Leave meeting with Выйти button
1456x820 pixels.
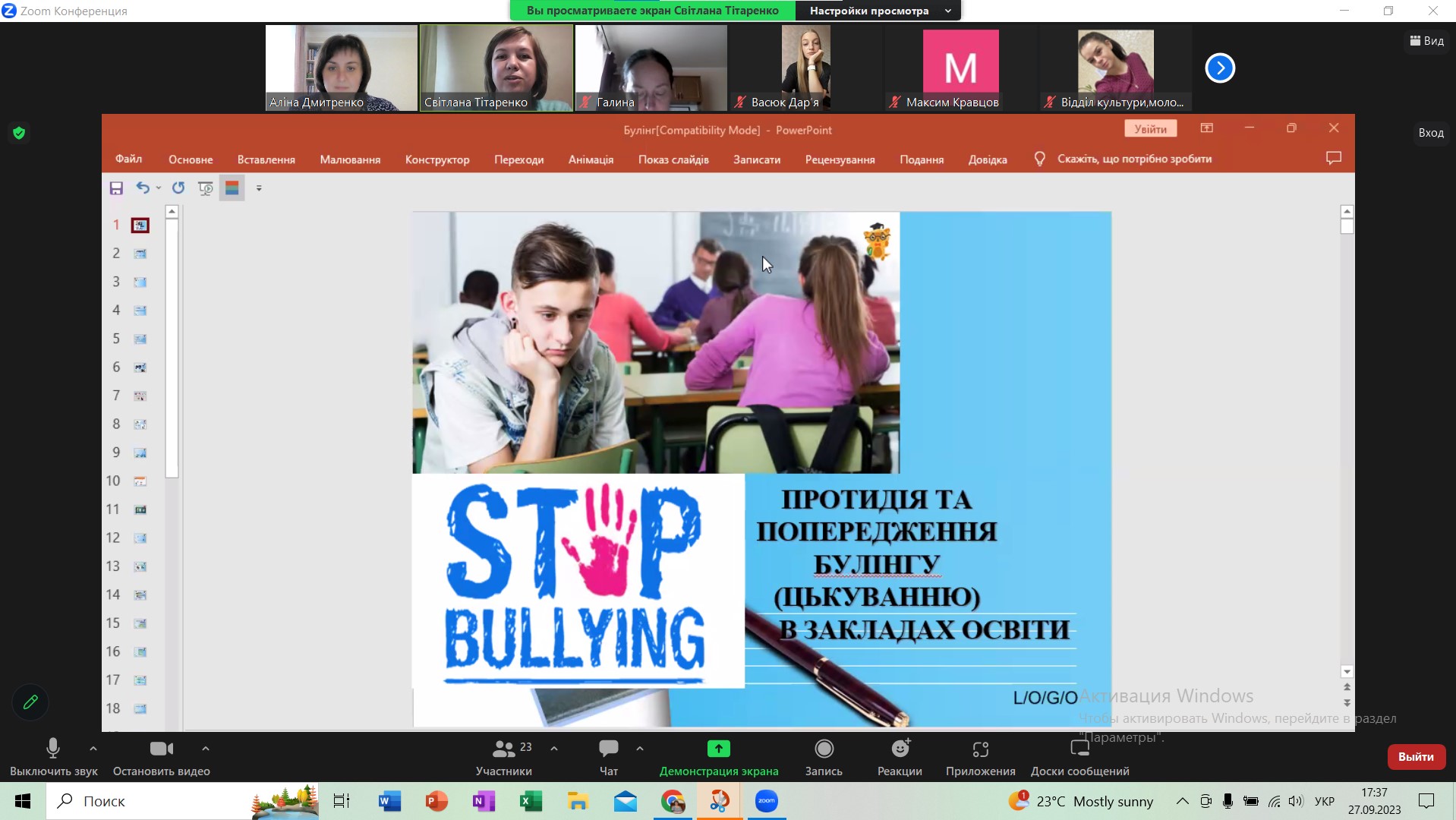coord(1416,756)
